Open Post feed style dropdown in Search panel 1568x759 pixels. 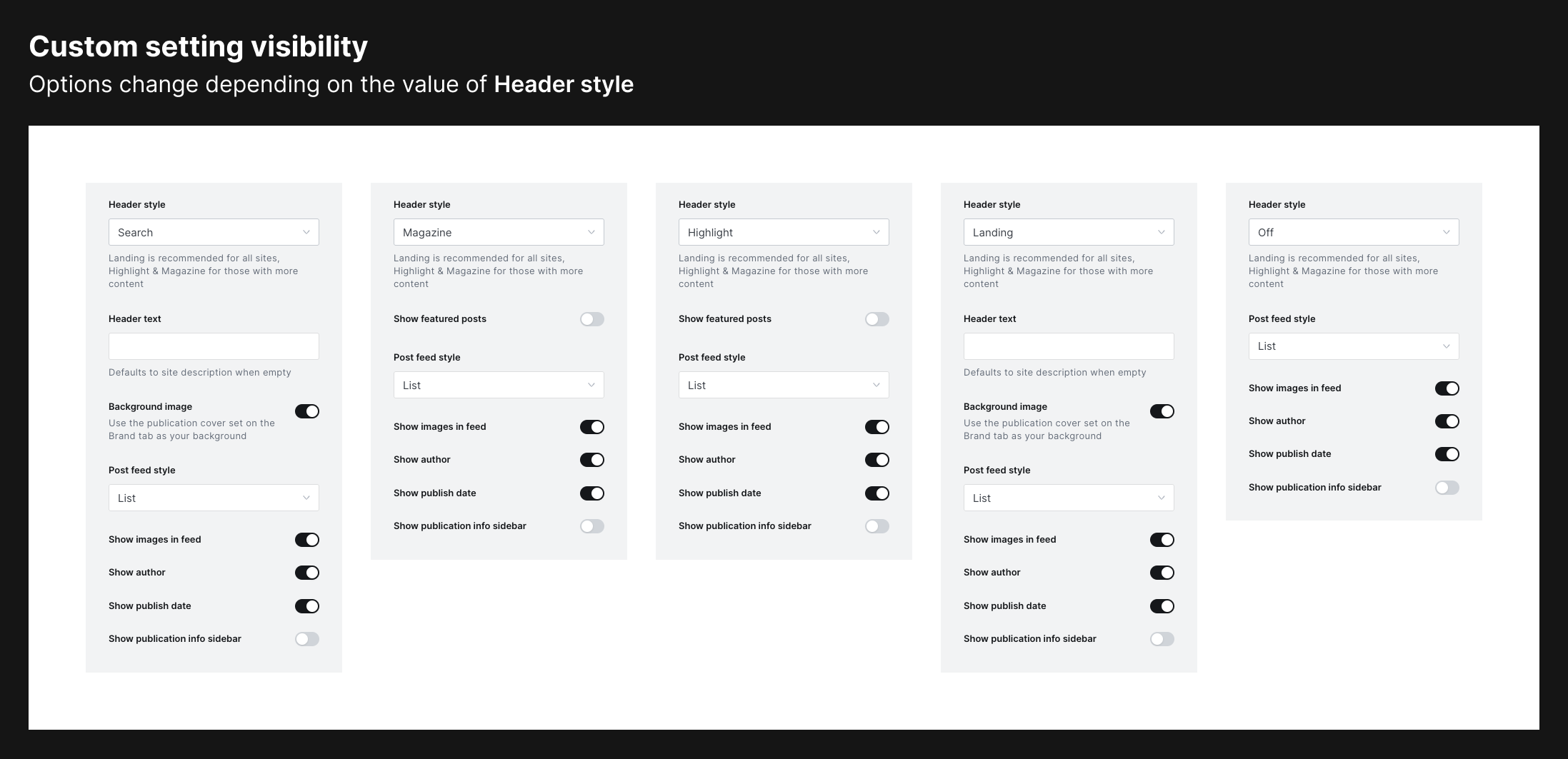click(x=213, y=498)
